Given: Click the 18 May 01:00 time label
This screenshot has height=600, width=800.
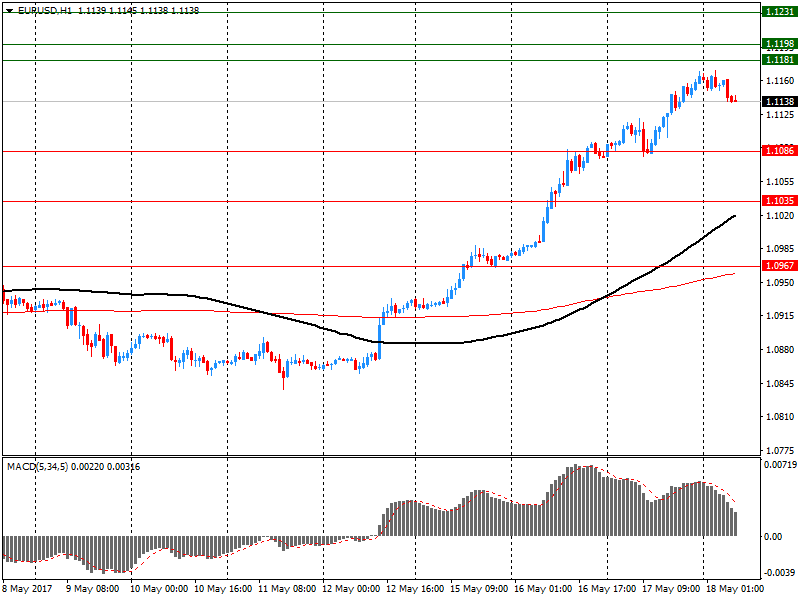Looking at the screenshot, I should point(735,589).
